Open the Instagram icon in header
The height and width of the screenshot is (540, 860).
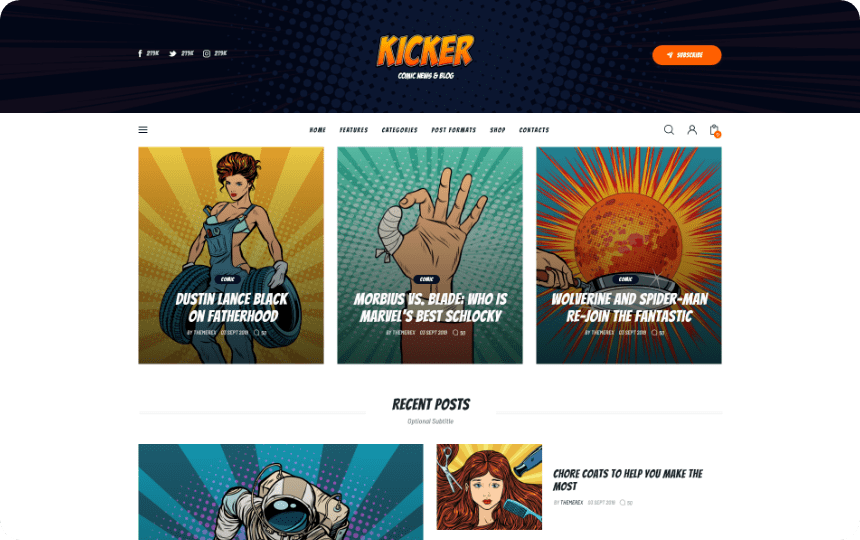(206, 54)
